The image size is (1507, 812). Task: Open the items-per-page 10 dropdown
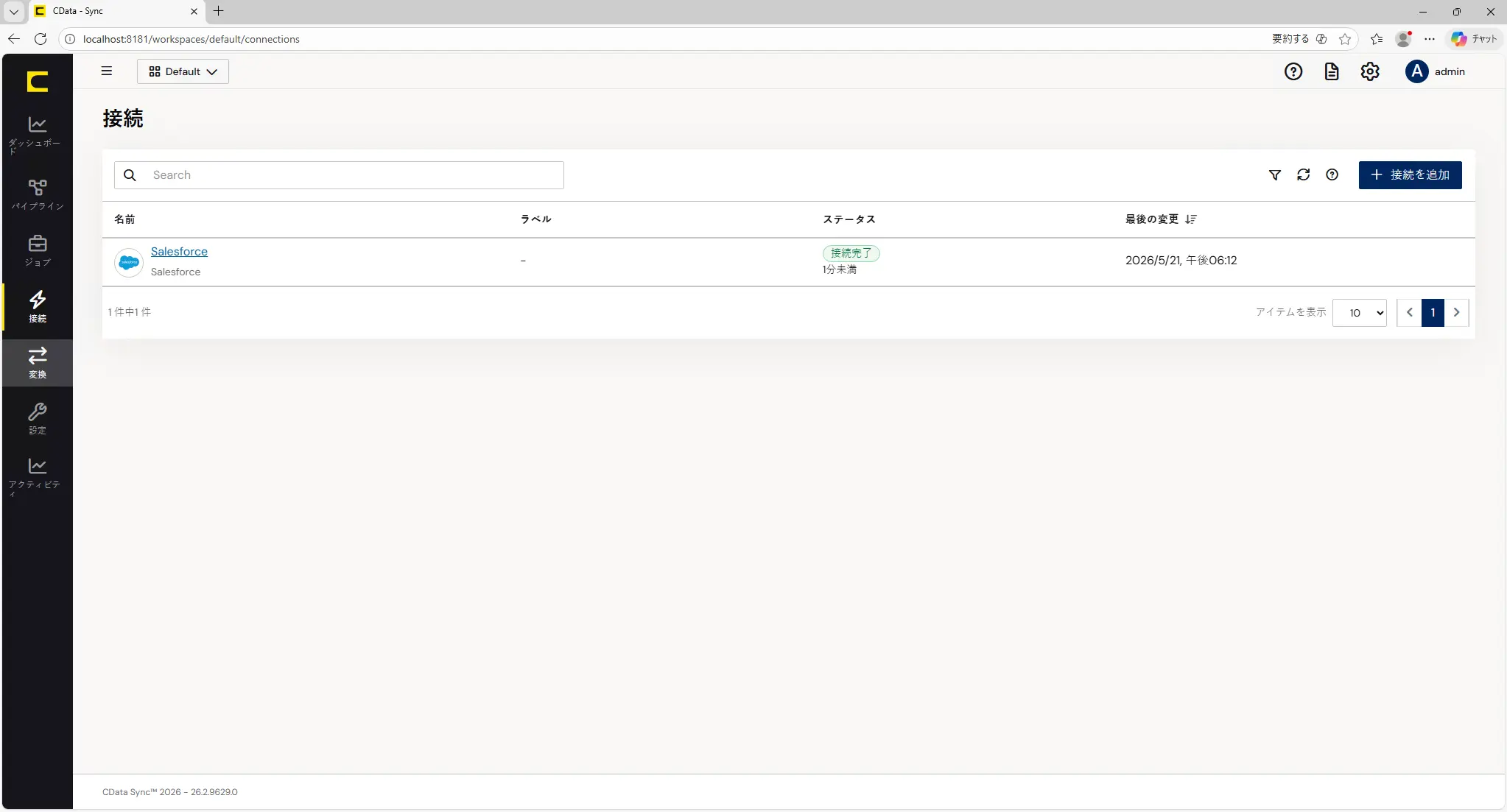click(1360, 313)
